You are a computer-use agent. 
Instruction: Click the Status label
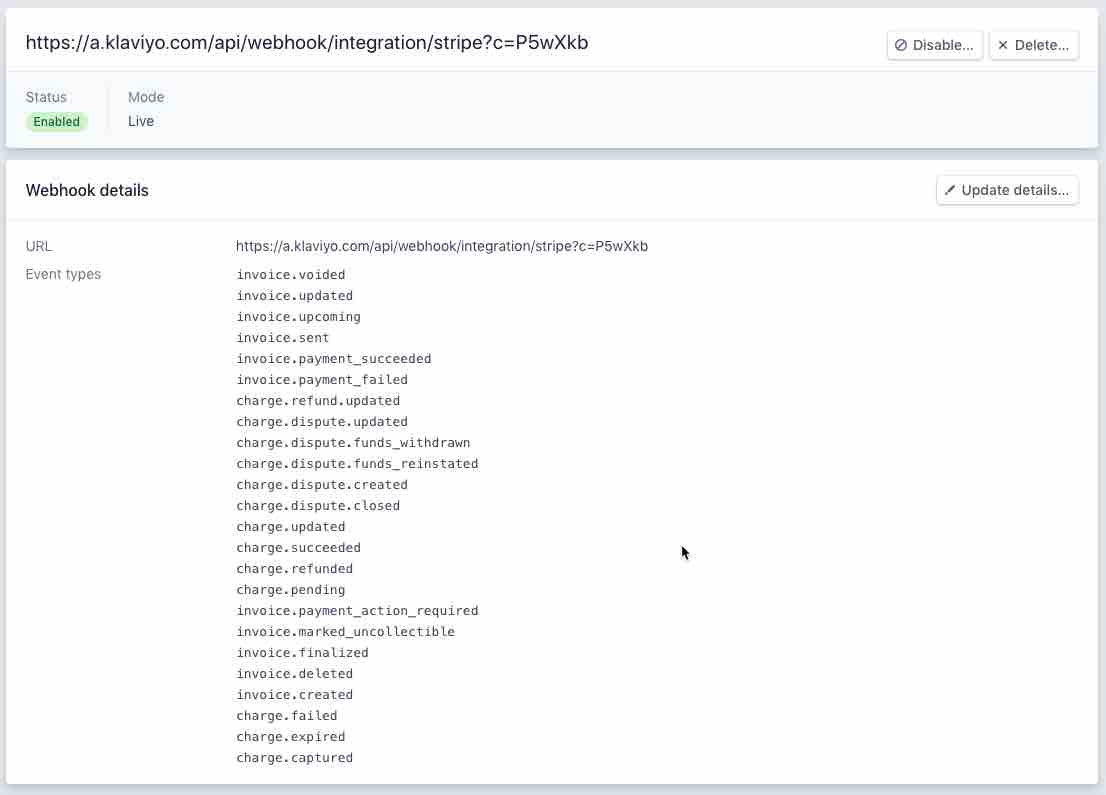[46, 97]
